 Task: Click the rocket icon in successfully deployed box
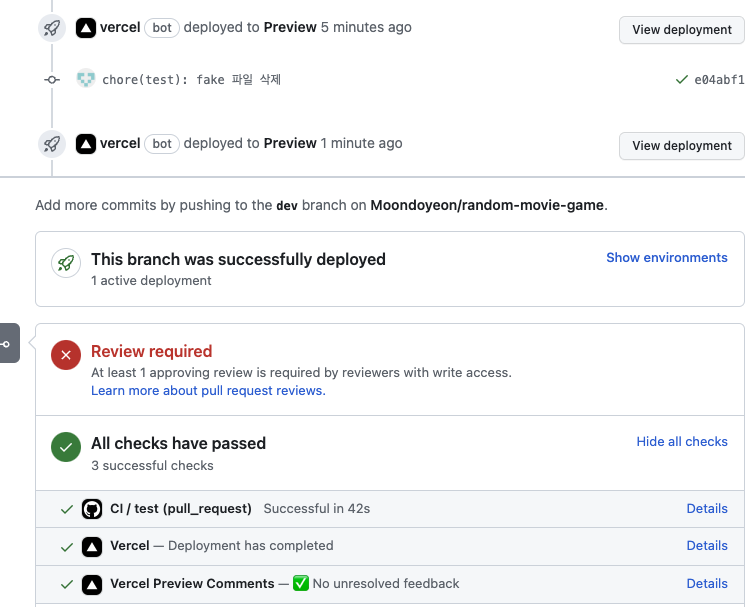click(66, 264)
